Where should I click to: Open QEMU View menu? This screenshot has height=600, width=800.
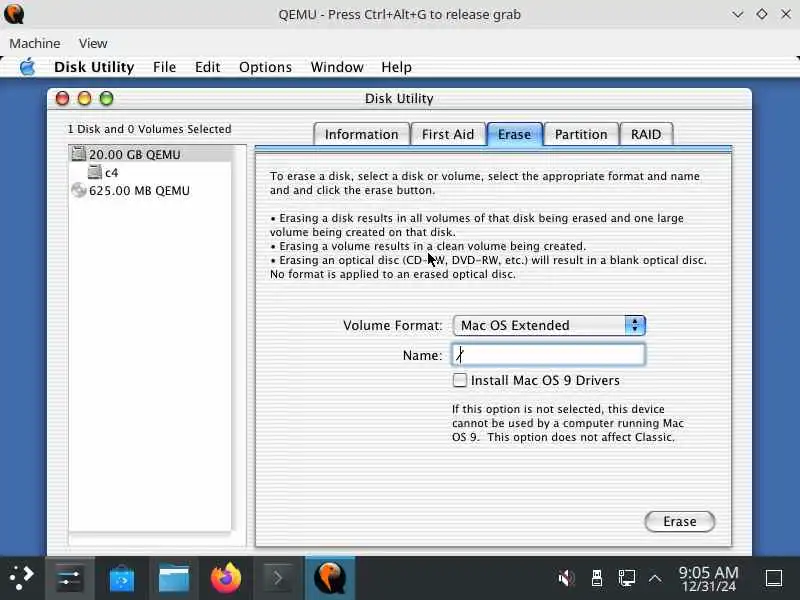pyautogui.click(x=93, y=43)
